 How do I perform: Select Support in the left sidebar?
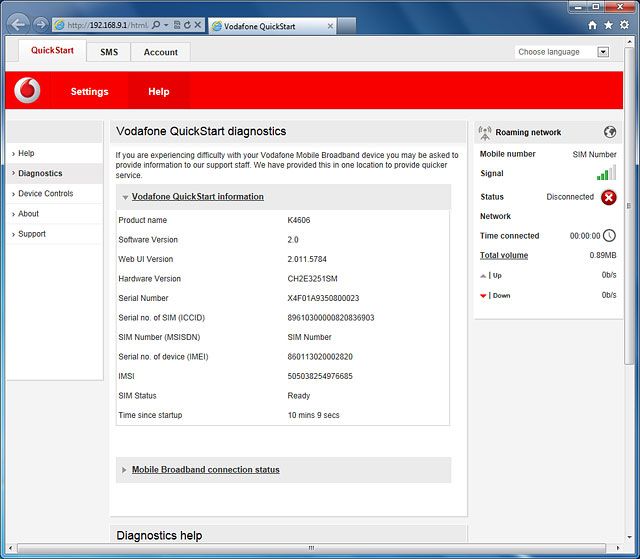pos(32,234)
